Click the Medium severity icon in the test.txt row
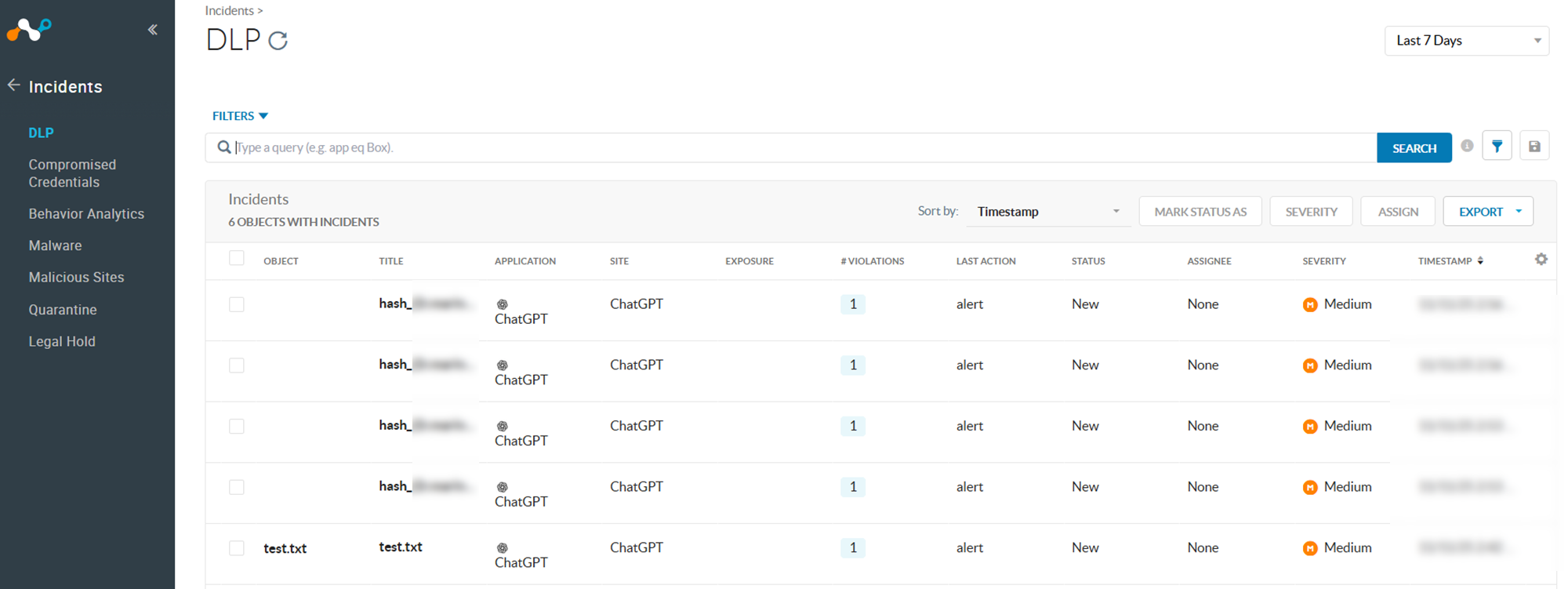This screenshot has height=589, width=1568. coord(1310,548)
